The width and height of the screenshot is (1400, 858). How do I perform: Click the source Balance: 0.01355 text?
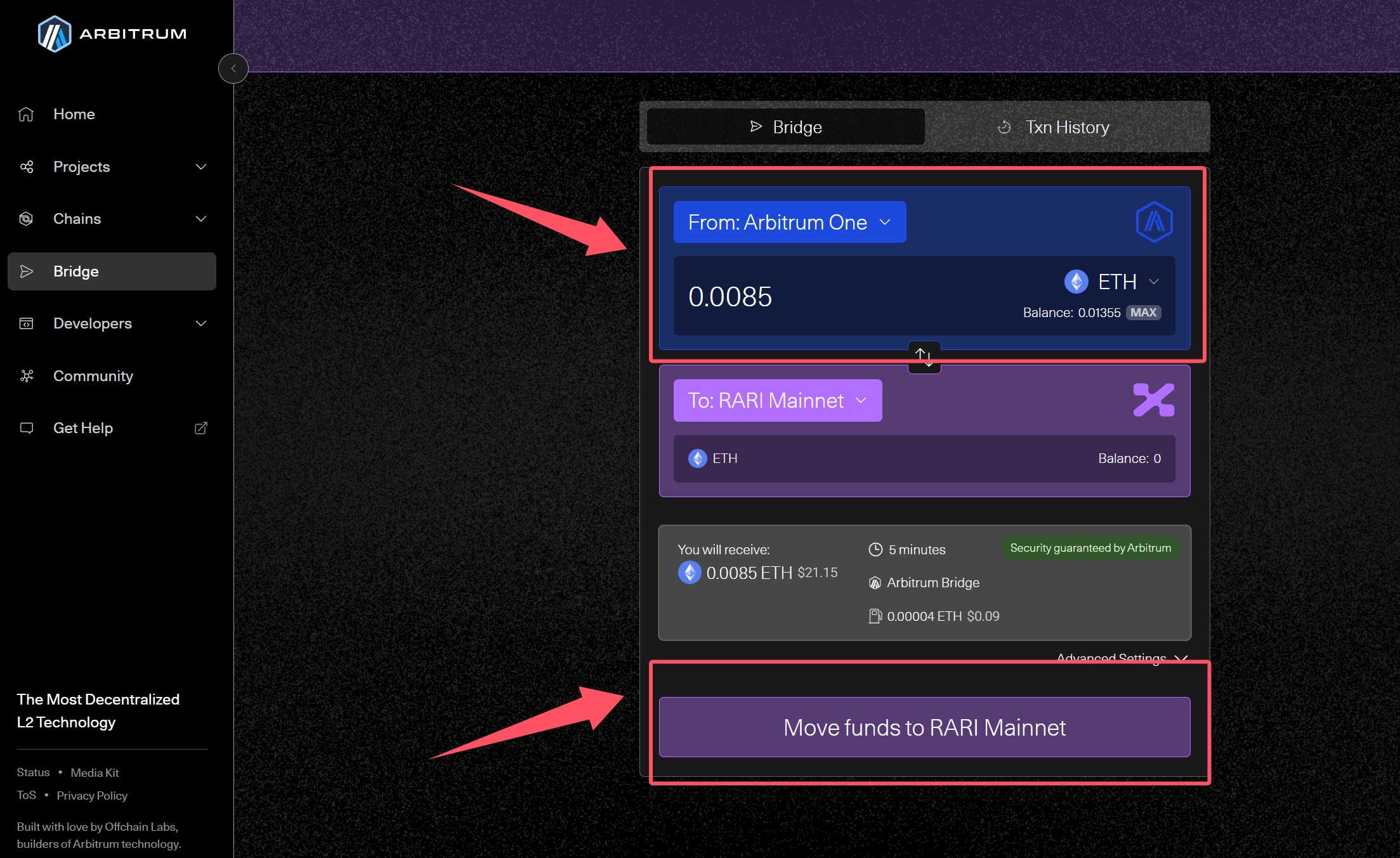(1071, 313)
